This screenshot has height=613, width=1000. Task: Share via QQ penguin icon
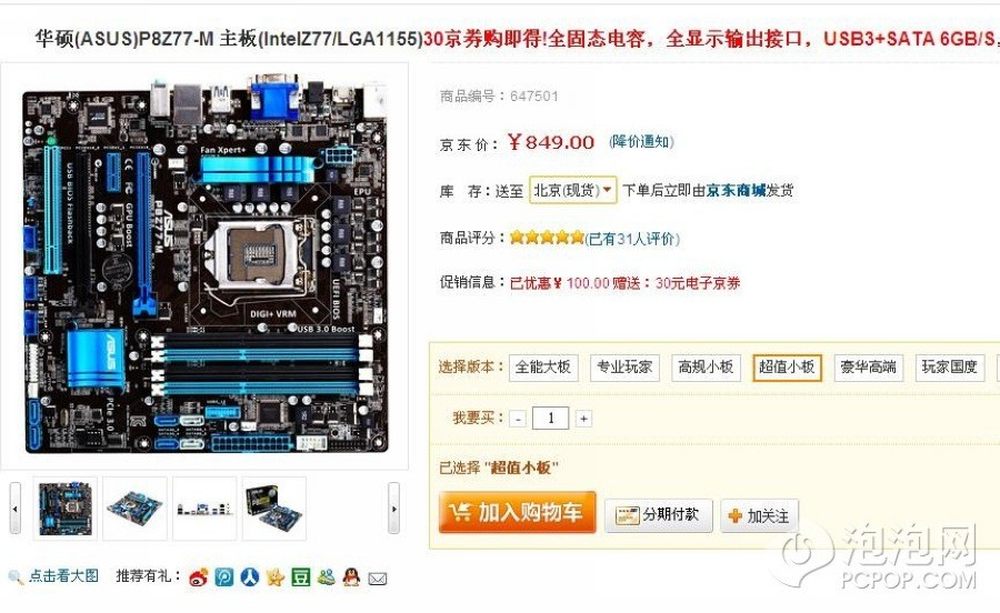351,577
